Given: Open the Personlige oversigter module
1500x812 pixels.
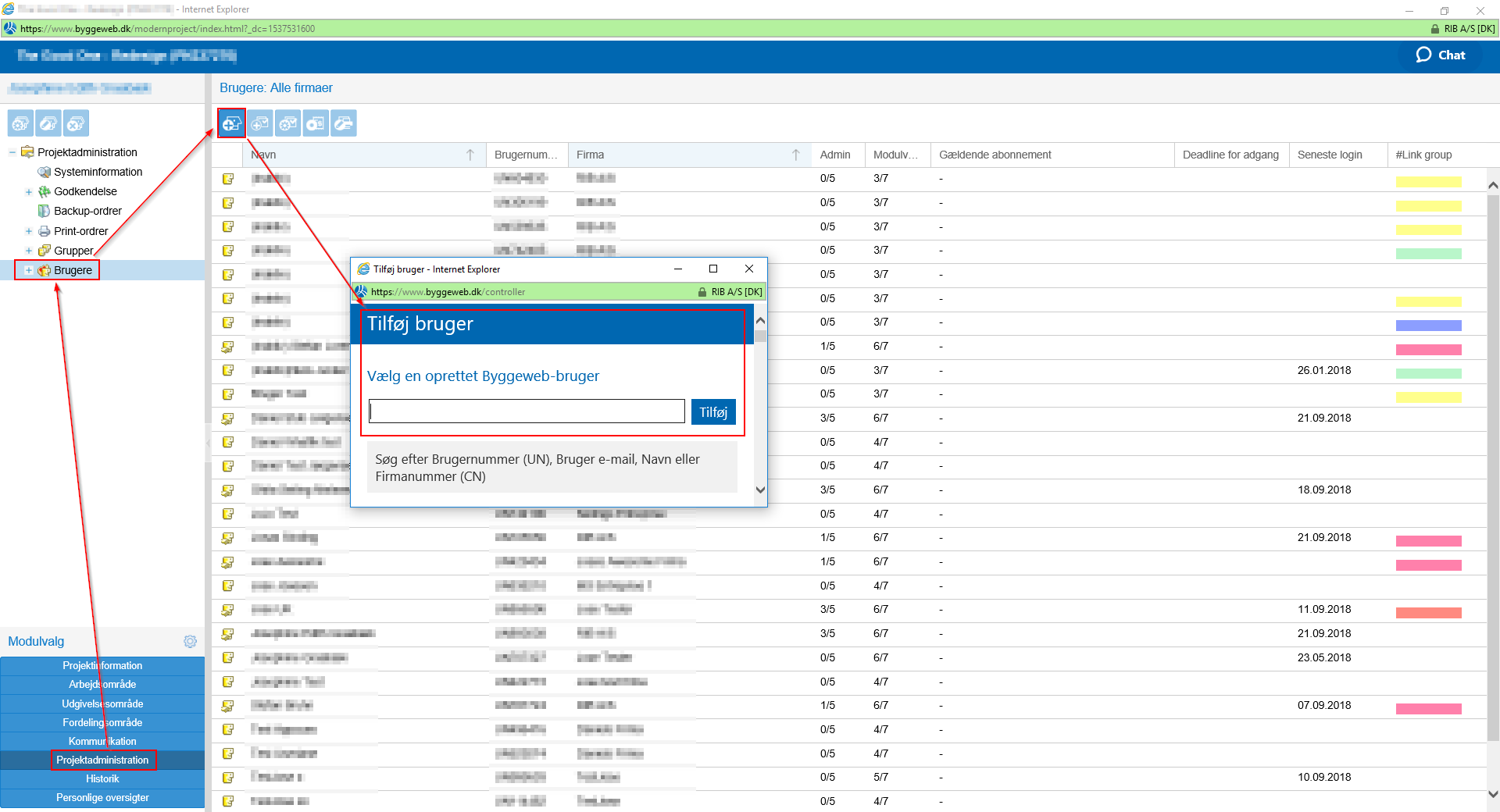Looking at the screenshot, I should (102, 797).
